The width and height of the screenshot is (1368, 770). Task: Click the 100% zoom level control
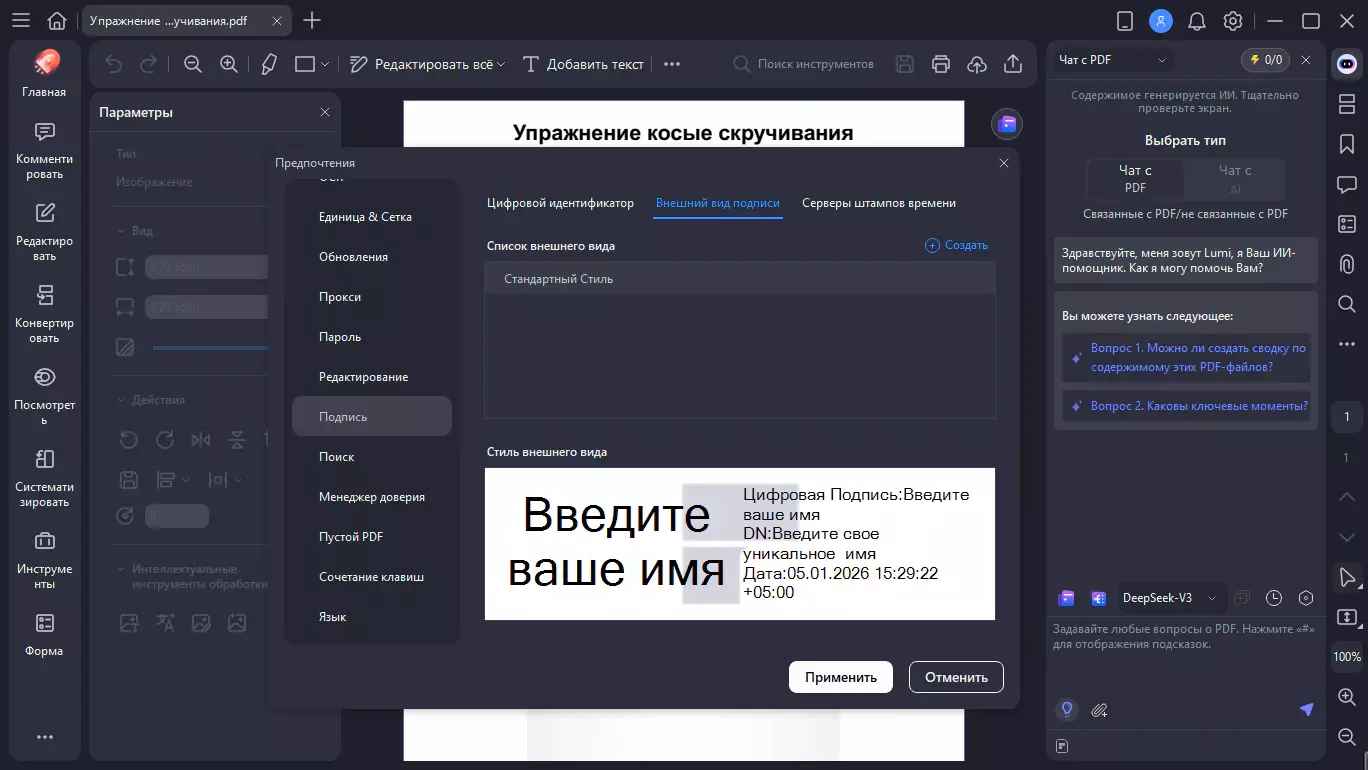point(1346,657)
